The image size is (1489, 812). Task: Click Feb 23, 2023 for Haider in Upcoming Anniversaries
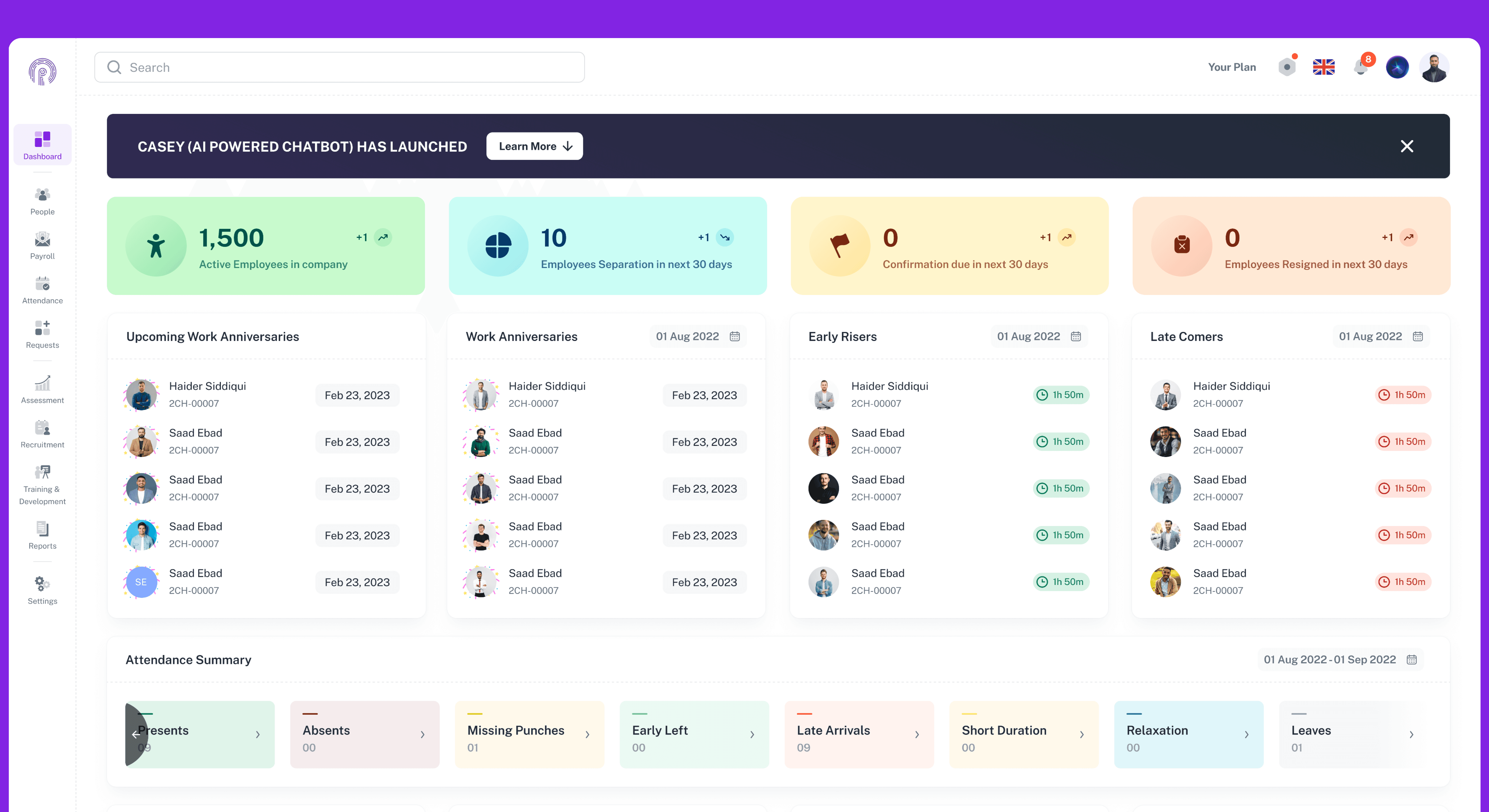click(x=357, y=395)
